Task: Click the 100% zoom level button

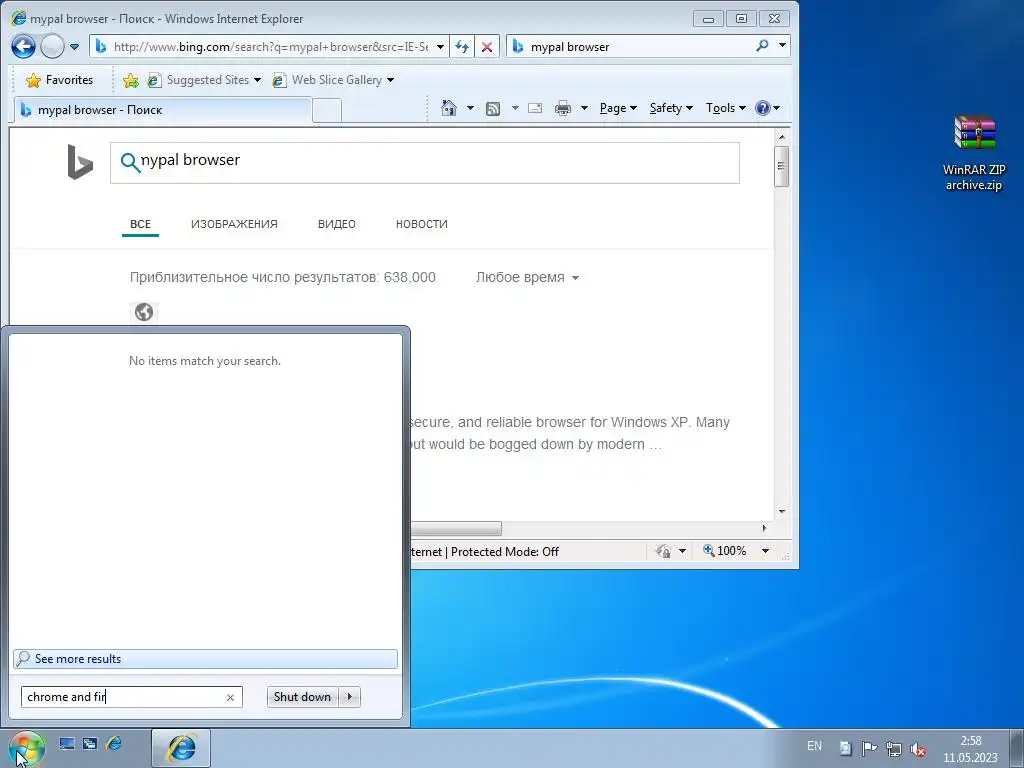Action: [724, 551]
